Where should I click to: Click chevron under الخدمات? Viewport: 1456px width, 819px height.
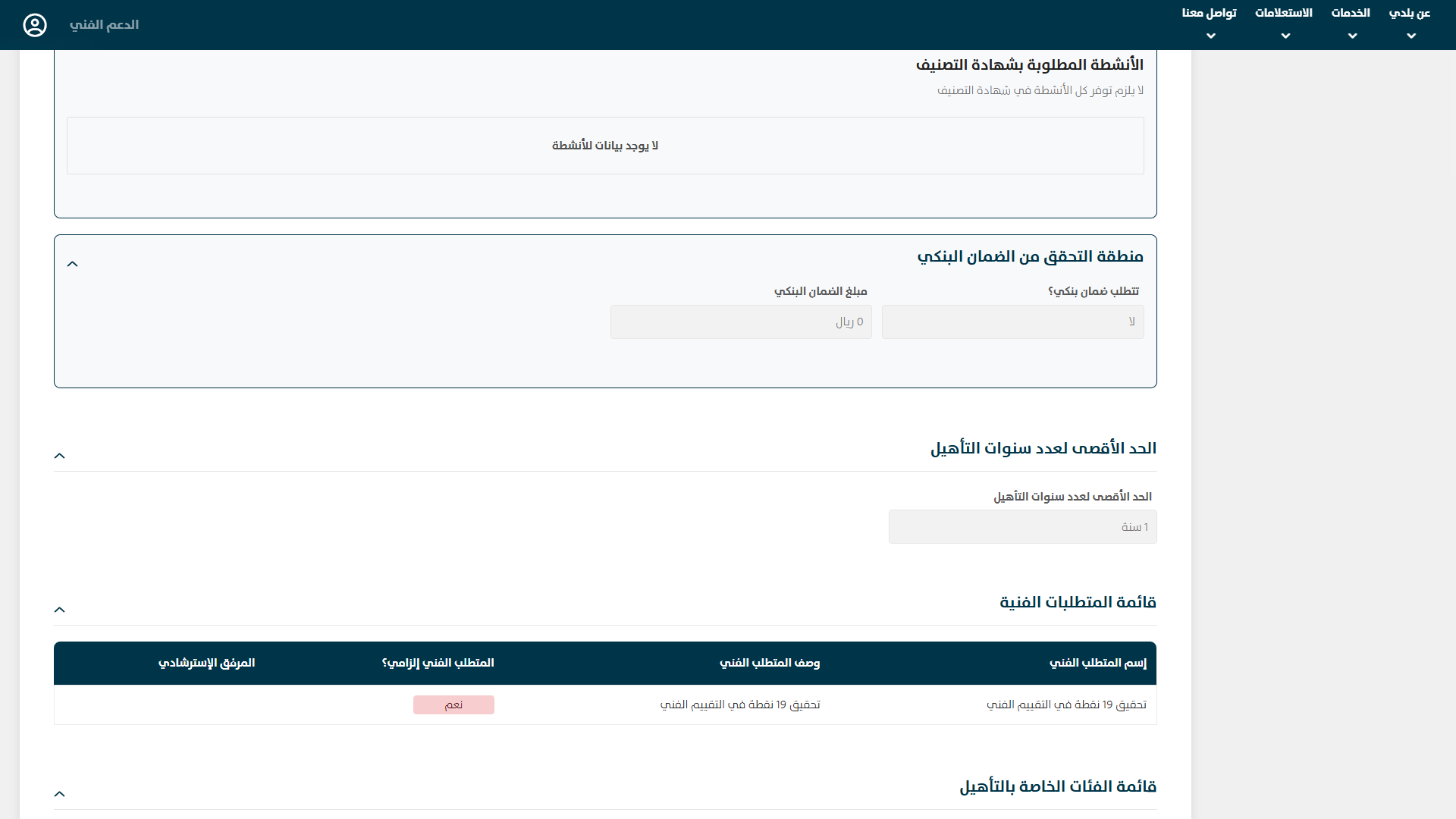click(x=1353, y=36)
